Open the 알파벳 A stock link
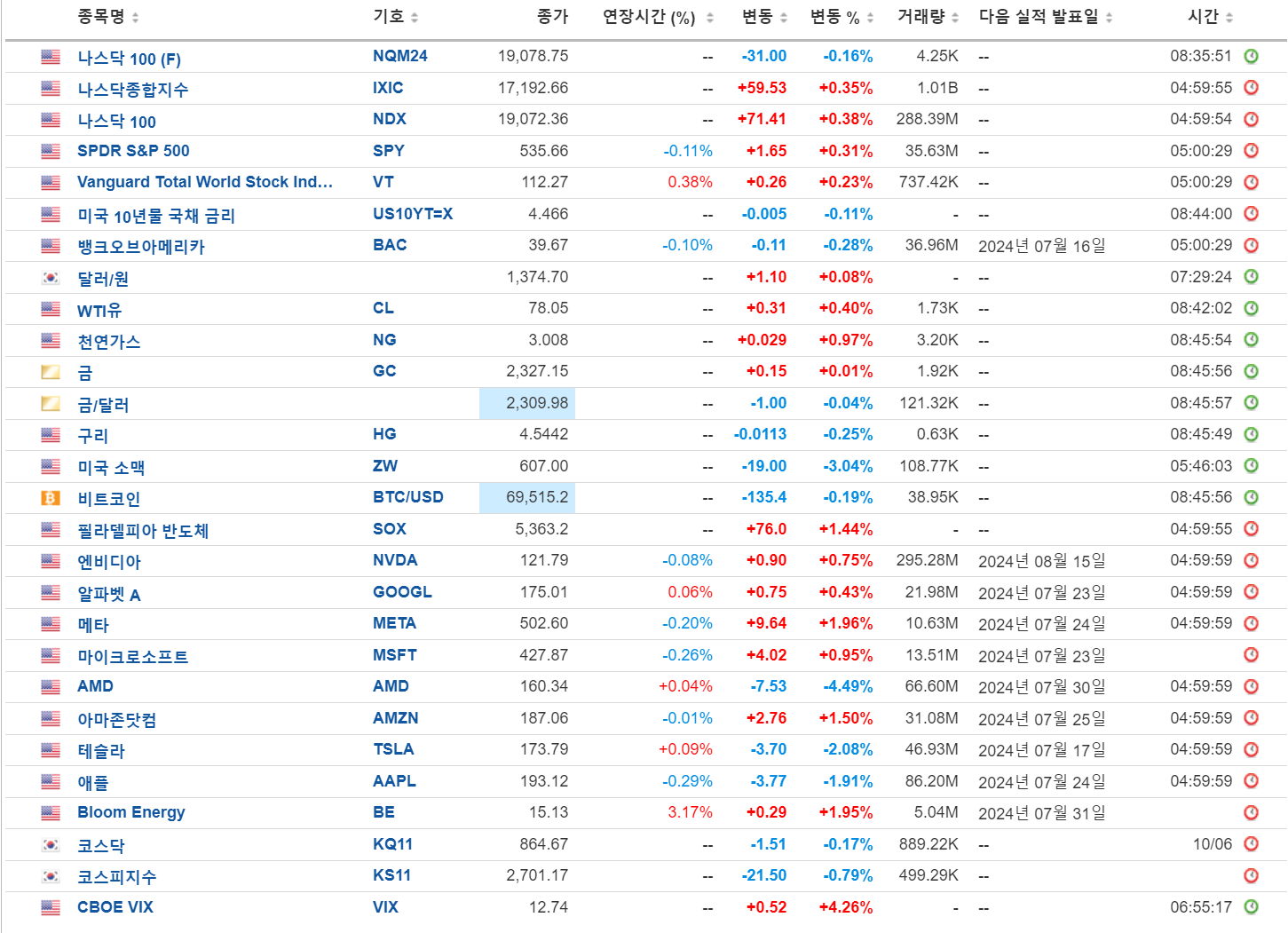1288x933 pixels. [x=109, y=594]
